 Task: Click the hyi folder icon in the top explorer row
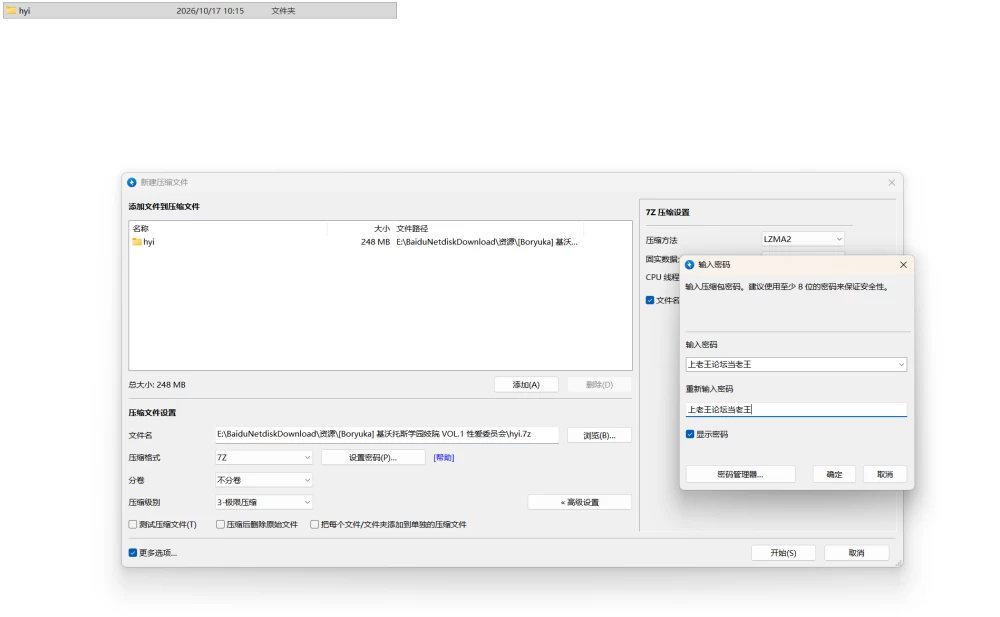pos(11,10)
